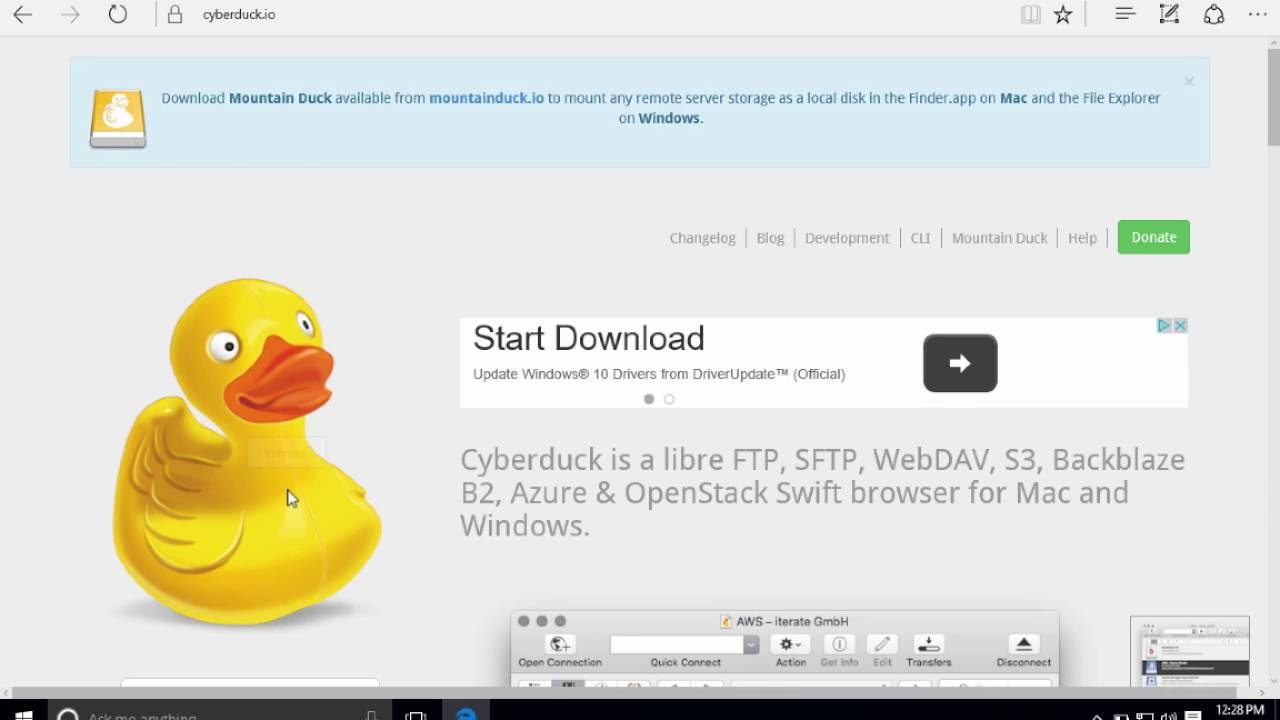This screenshot has width=1280, height=720.
Task: Close the ad via X icon
Action: click(x=1180, y=326)
